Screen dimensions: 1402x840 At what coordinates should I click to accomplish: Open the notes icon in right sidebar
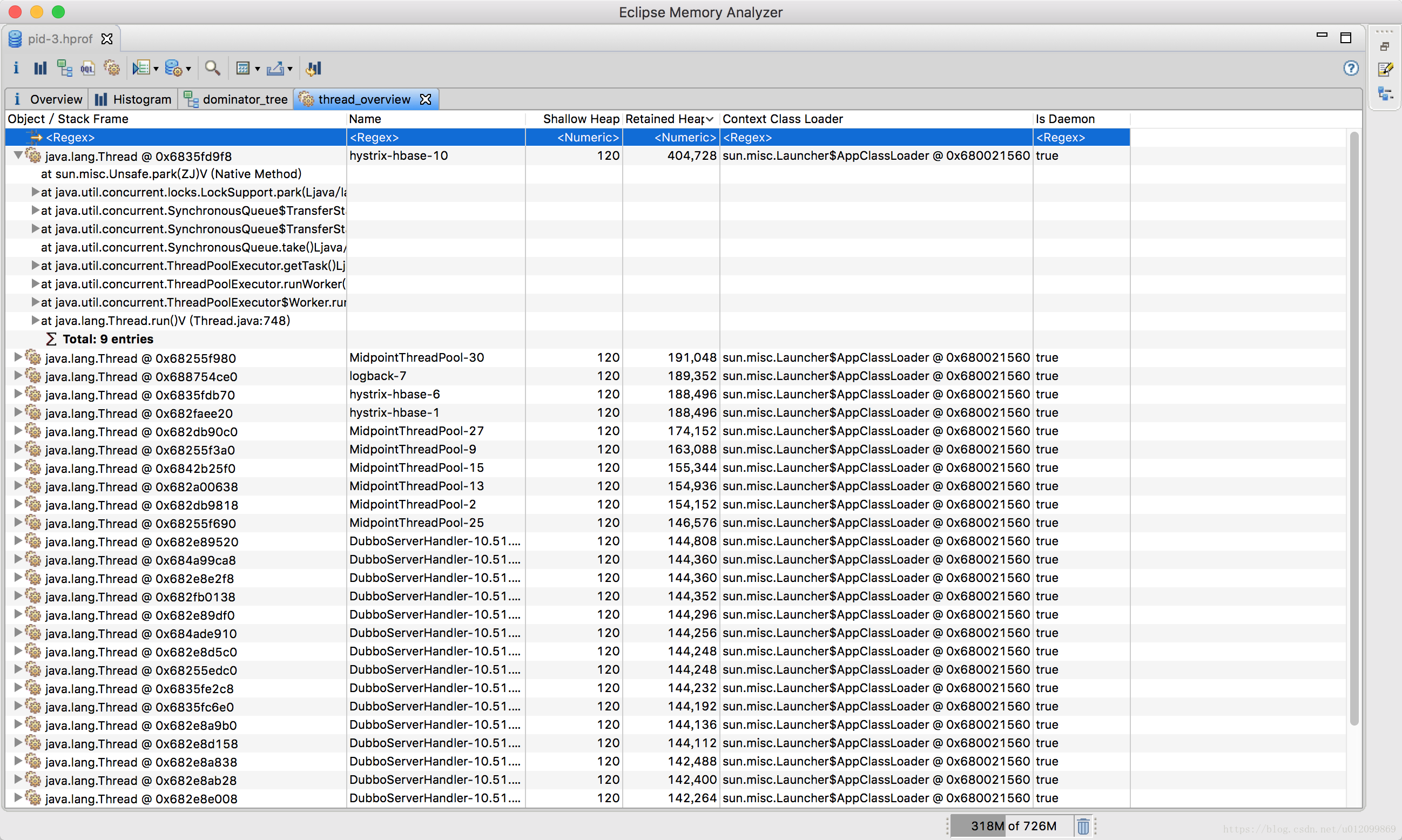[1385, 69]
